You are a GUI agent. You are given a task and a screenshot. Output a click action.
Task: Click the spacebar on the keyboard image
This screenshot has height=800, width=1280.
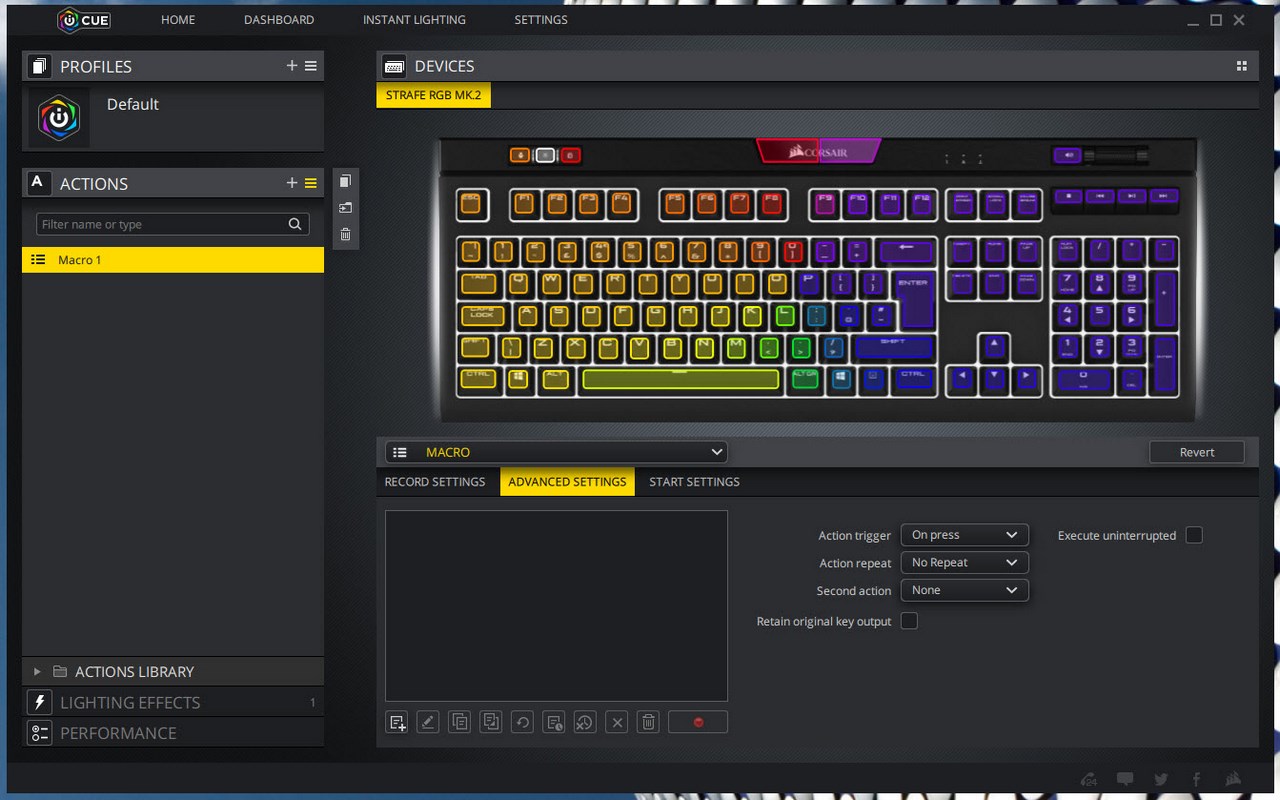pos(681,380)
